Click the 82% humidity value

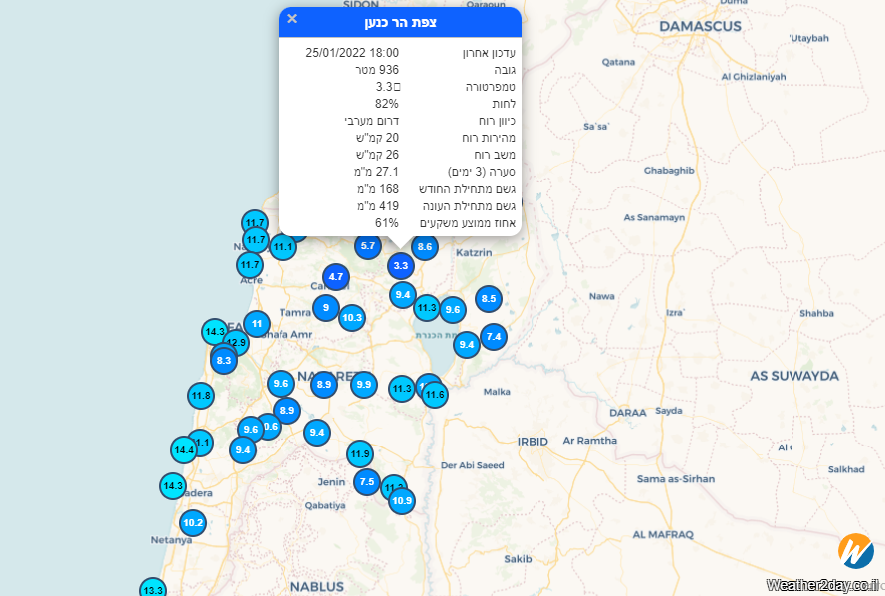pyautogui.click(x=387, y=104)
